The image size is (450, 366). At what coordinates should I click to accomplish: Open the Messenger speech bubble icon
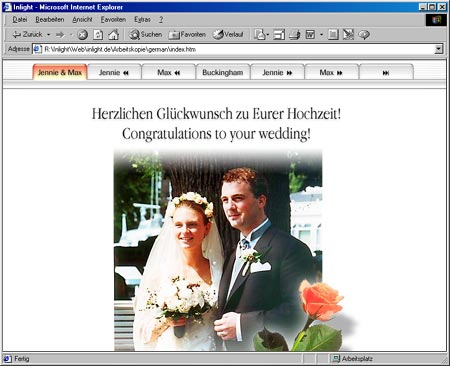click(364, 35)
